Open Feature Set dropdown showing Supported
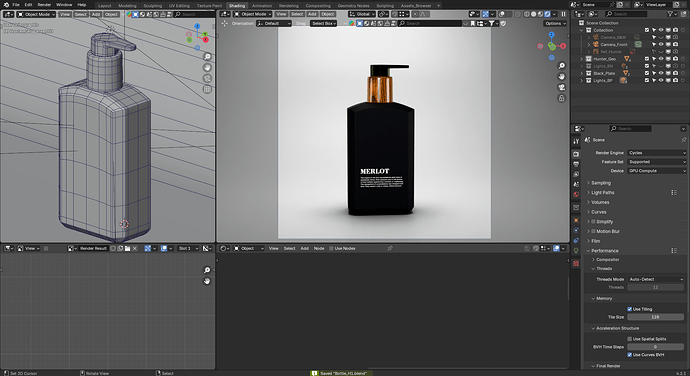Image resolution: width=690 pixels, height=376 pixels. [657, 162]
